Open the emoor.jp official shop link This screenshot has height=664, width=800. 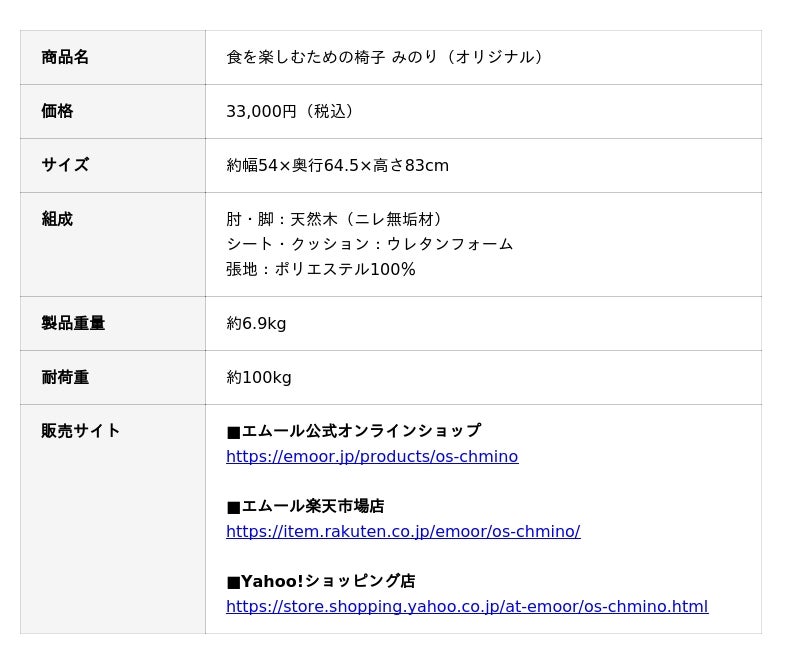(372, 457)
